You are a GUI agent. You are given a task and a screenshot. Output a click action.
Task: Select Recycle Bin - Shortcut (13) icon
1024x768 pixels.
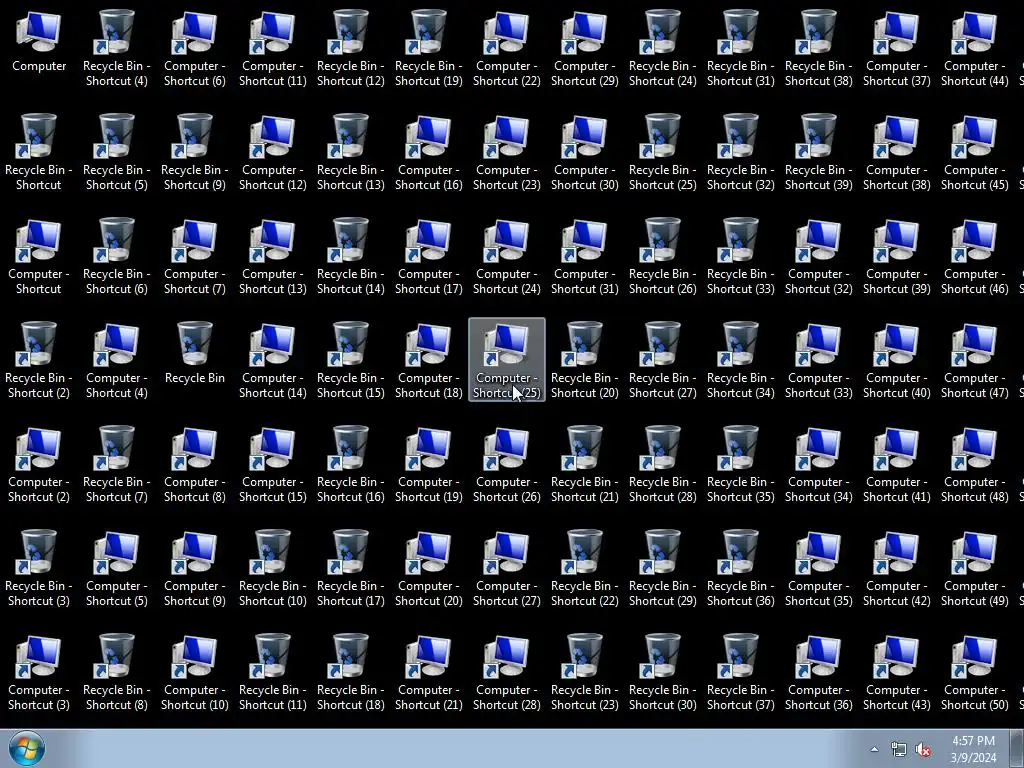[x=351, y=152]
